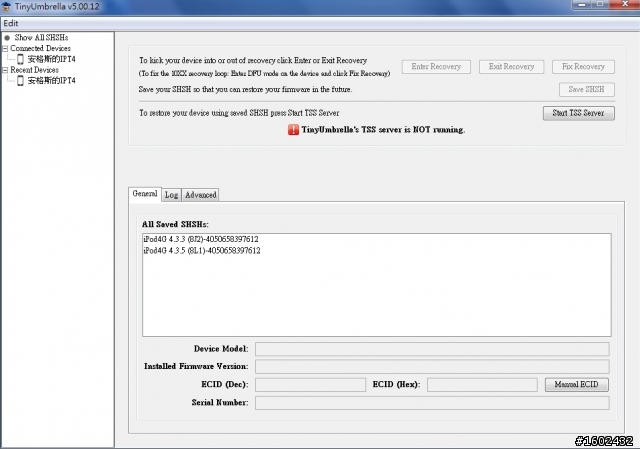Collapse the Connected Devices tree node
This screenshot has height=449, width=640.
pyautogui.click(x=5, y=49)
